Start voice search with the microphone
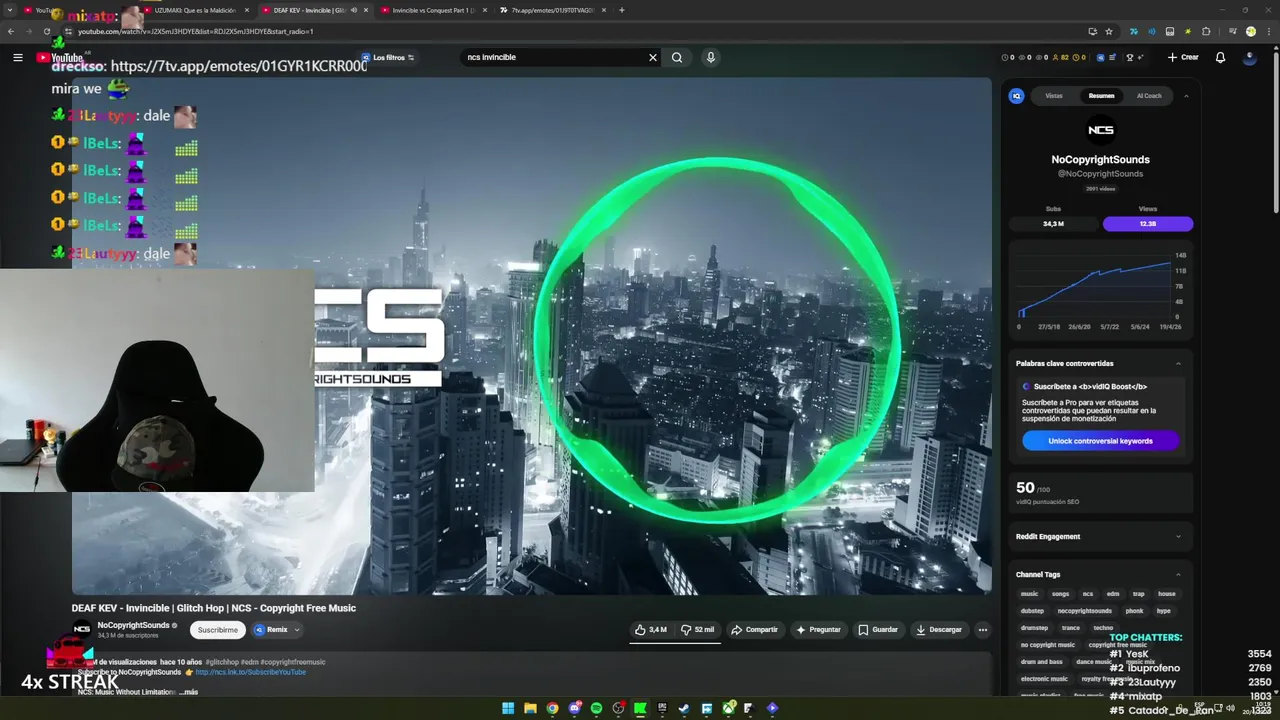1280x720 pixels. click(711, 57)
